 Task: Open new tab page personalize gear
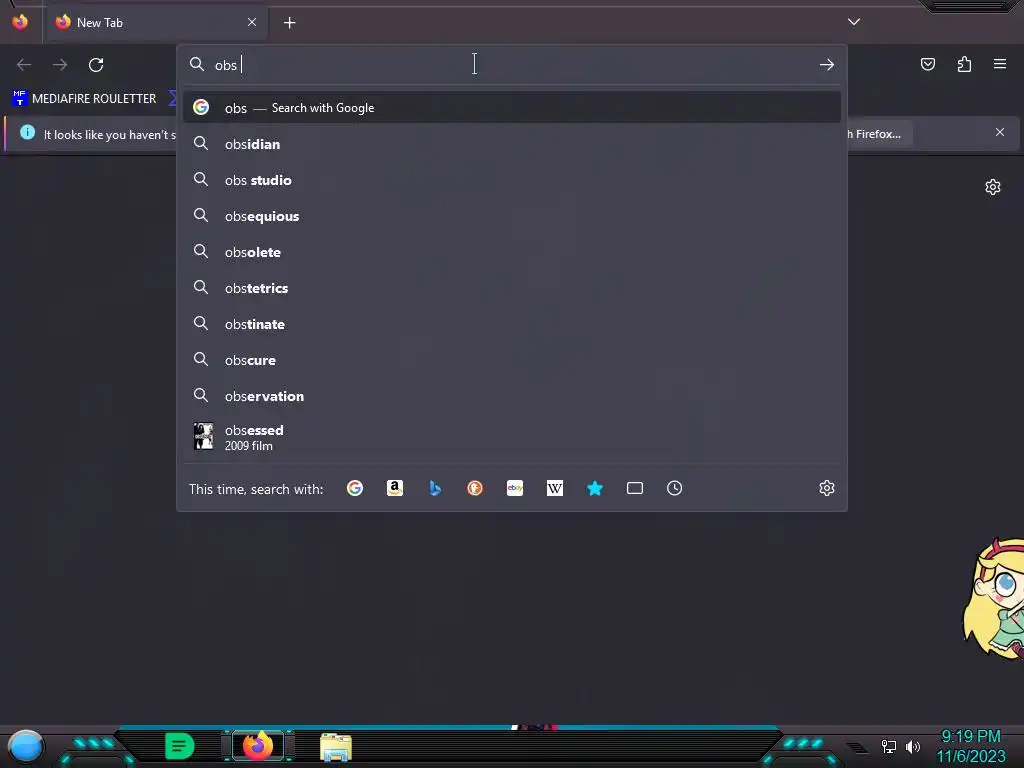pos(993,187)
